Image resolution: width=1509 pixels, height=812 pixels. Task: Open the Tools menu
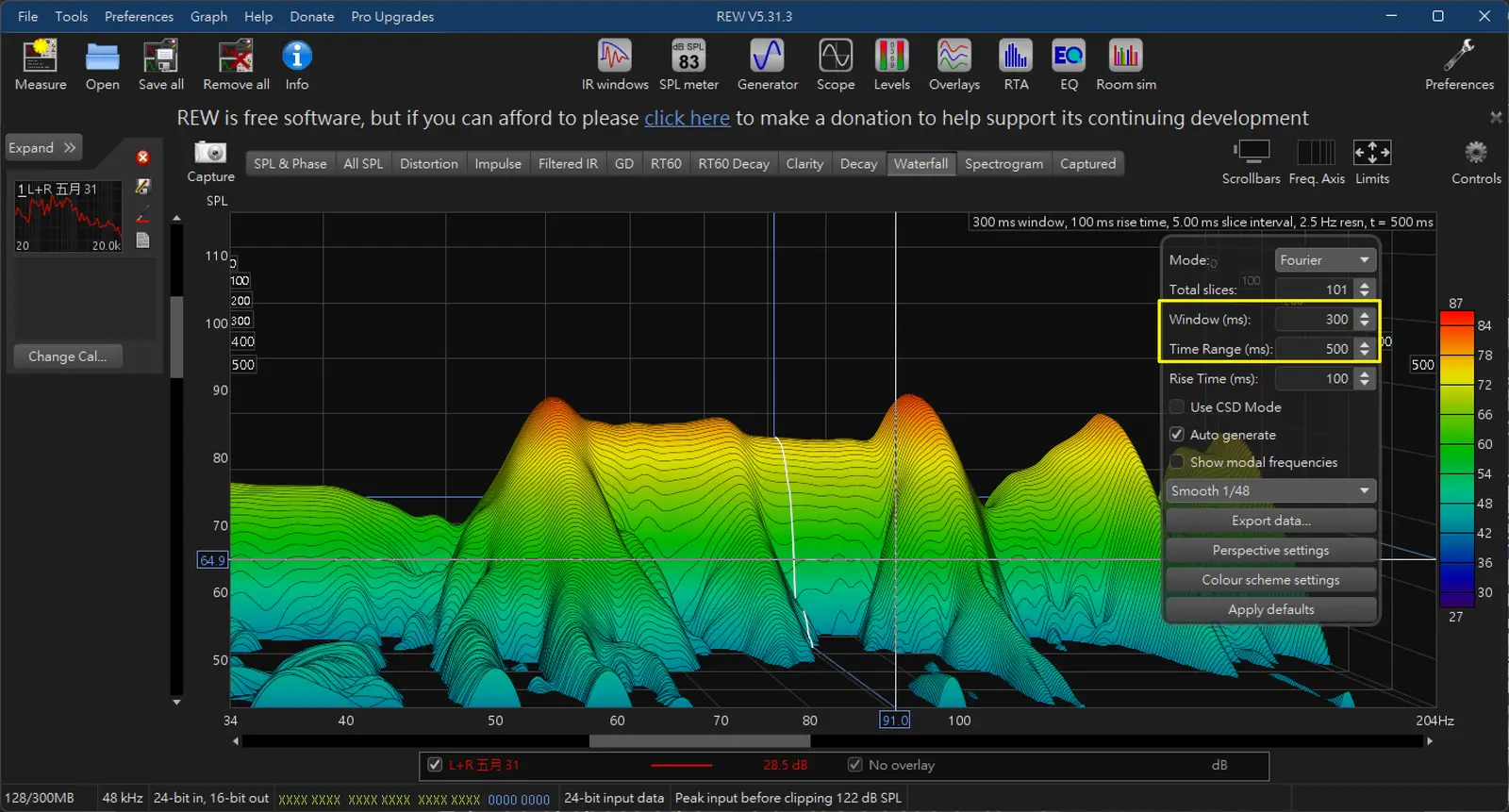71,16
